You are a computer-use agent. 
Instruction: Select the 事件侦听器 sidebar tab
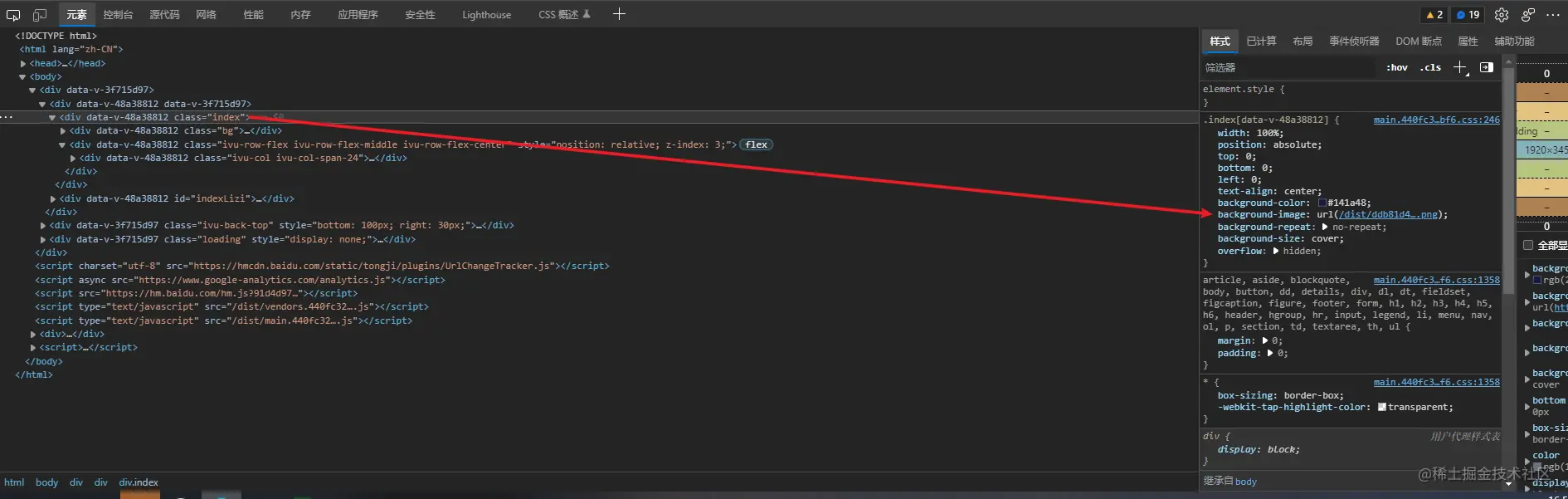pyautogui.click(x=1354, y=41)
